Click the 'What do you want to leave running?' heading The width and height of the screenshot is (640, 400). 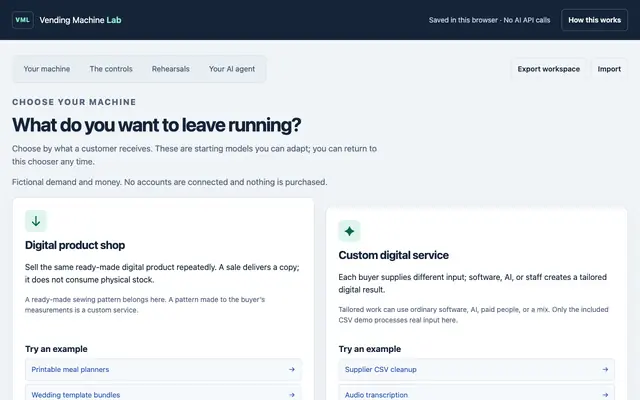pos(156,125)
